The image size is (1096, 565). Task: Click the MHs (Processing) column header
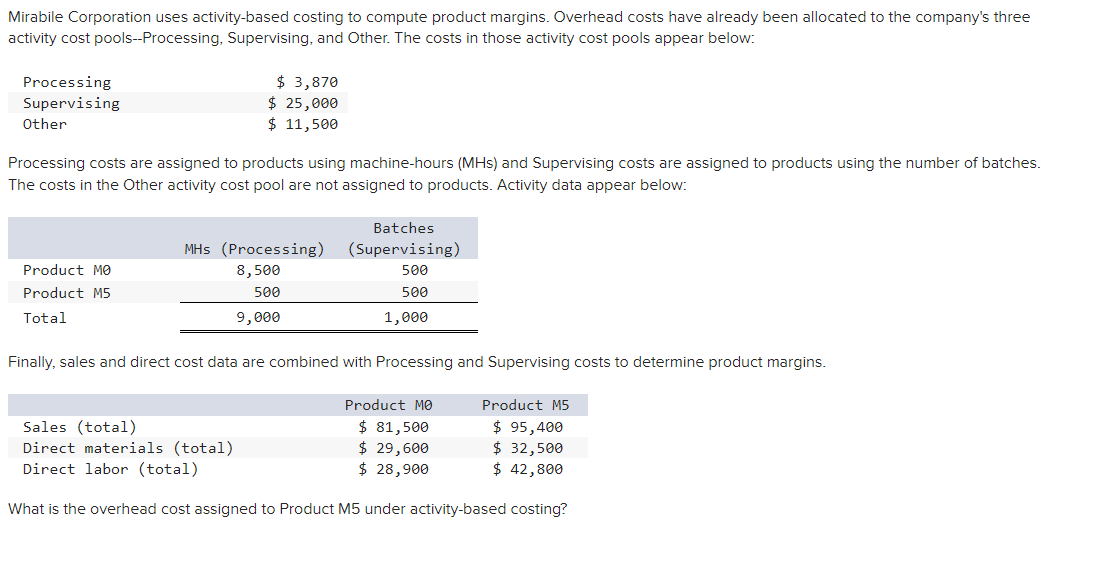254,249
